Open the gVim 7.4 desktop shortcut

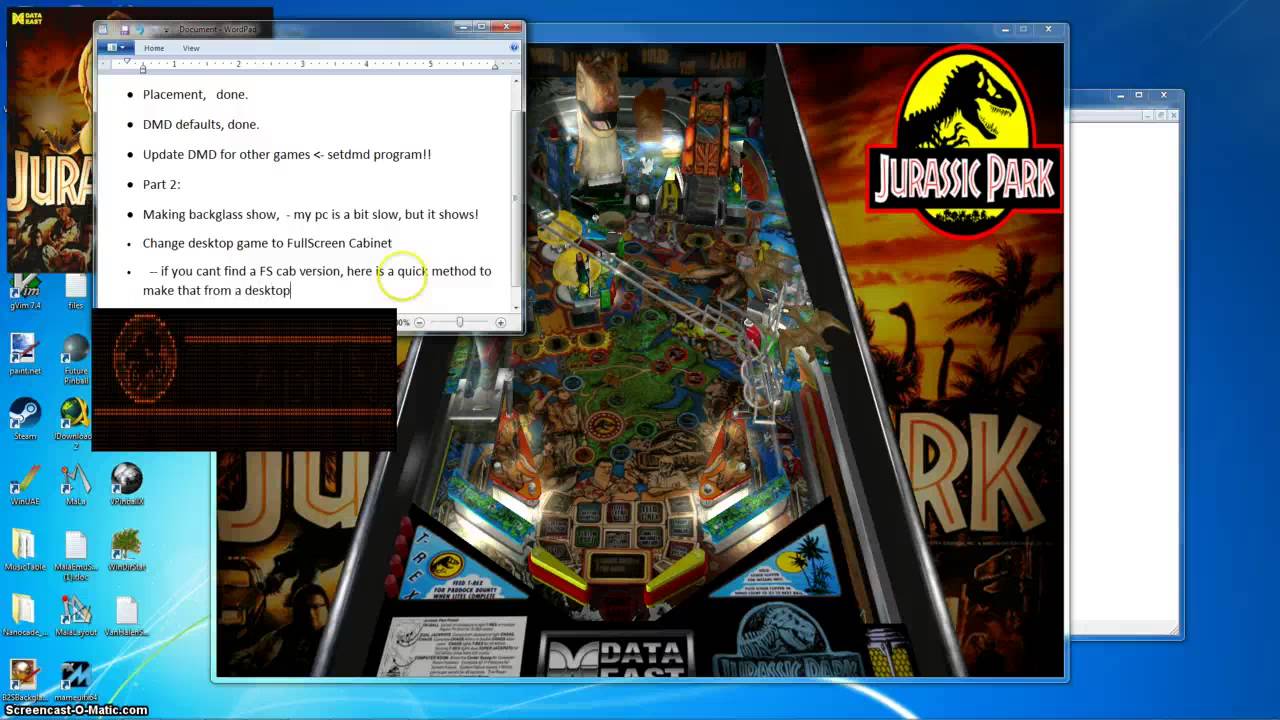[25, 288]
